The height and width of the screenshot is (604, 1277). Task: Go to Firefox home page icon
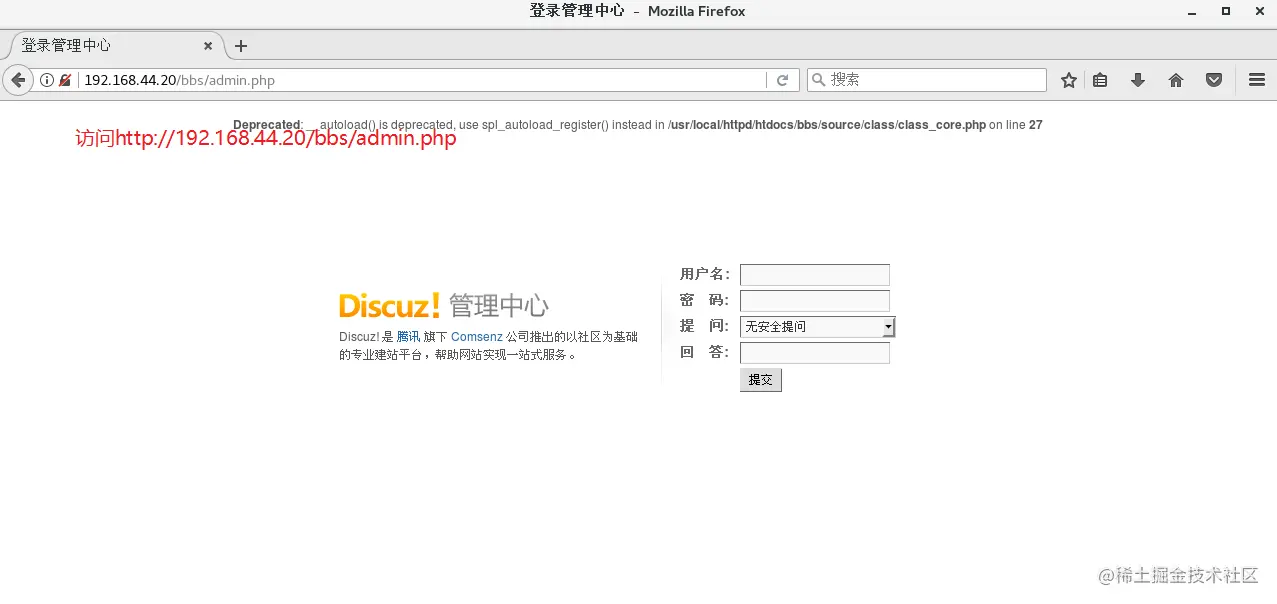(x=1176, y=80)
